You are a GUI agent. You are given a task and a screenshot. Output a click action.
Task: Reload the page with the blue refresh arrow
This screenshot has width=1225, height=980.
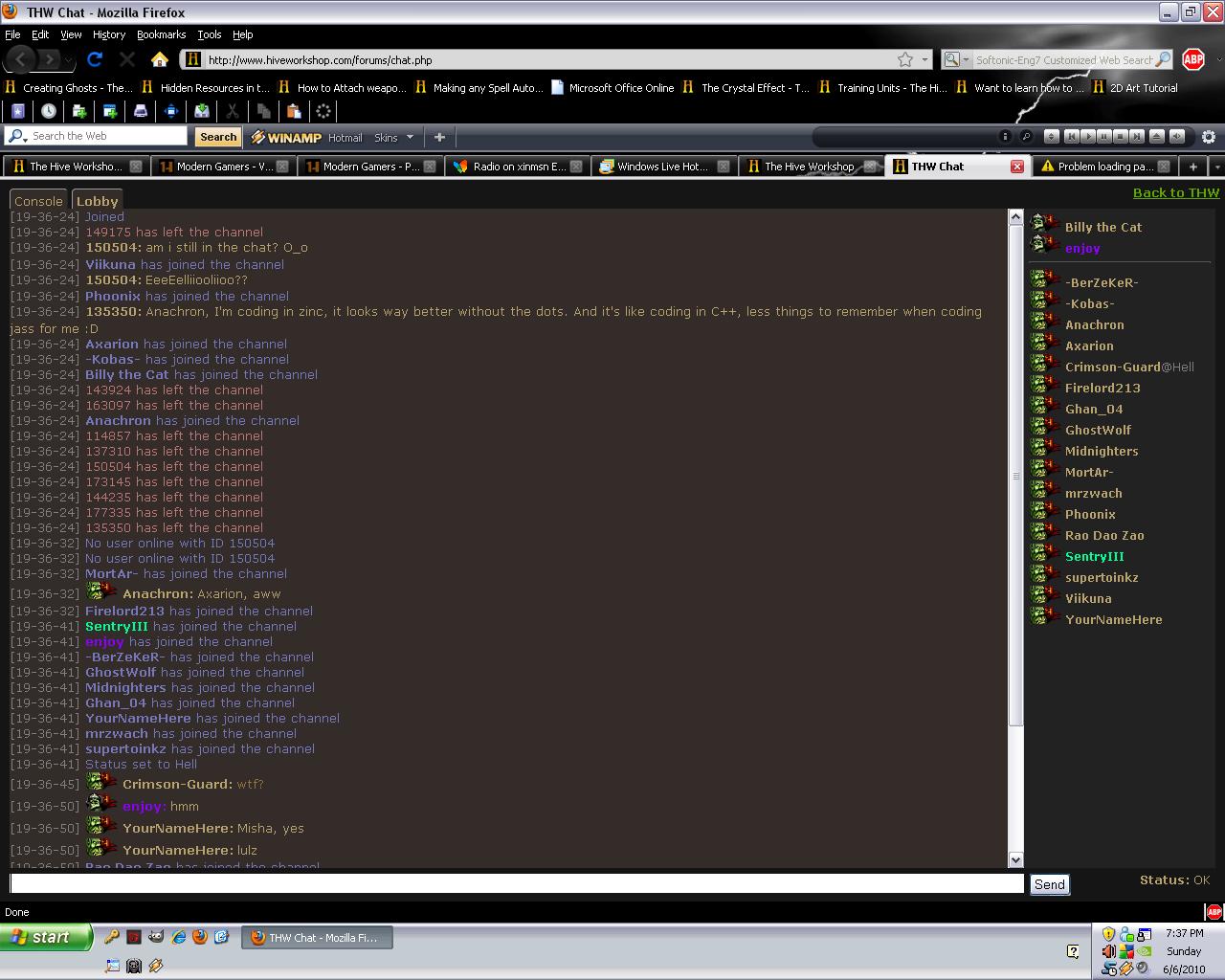click(x=95, y=59)
